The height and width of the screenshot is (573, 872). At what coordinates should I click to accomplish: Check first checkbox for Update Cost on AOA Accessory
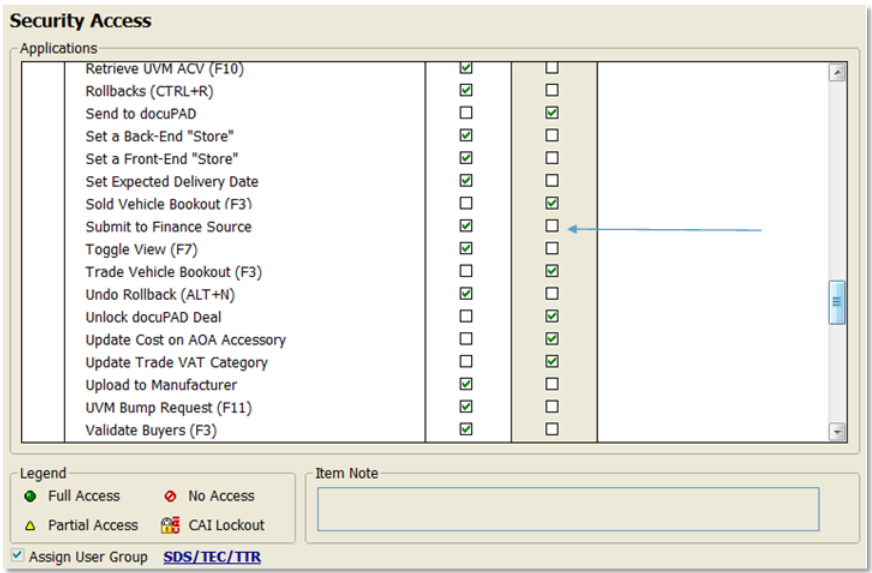466,339
